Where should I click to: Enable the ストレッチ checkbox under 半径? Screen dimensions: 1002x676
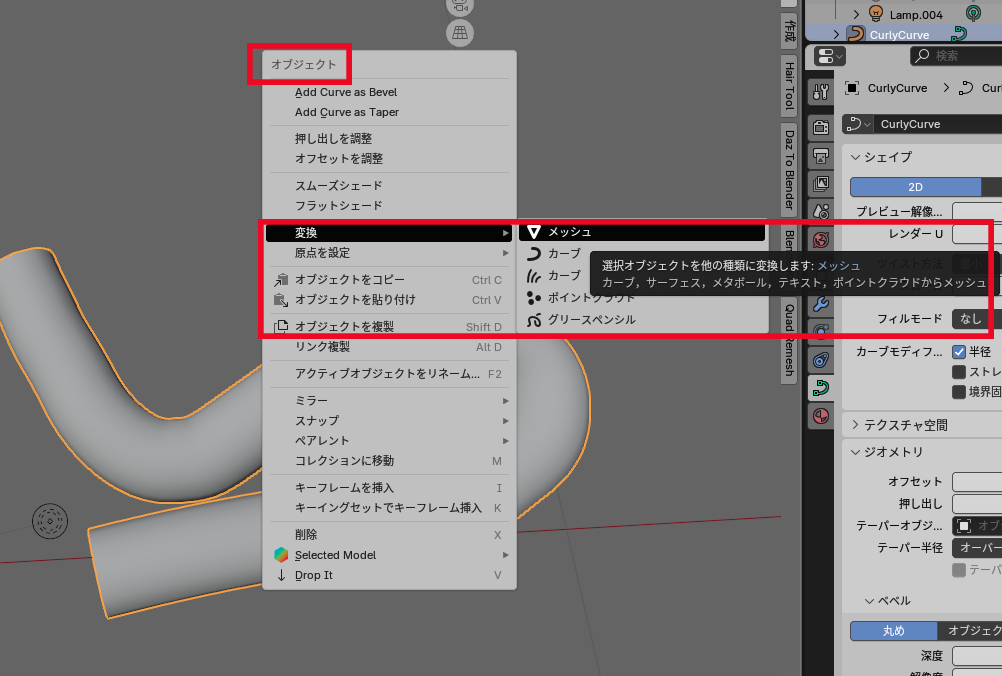click(x=959, y=372)
